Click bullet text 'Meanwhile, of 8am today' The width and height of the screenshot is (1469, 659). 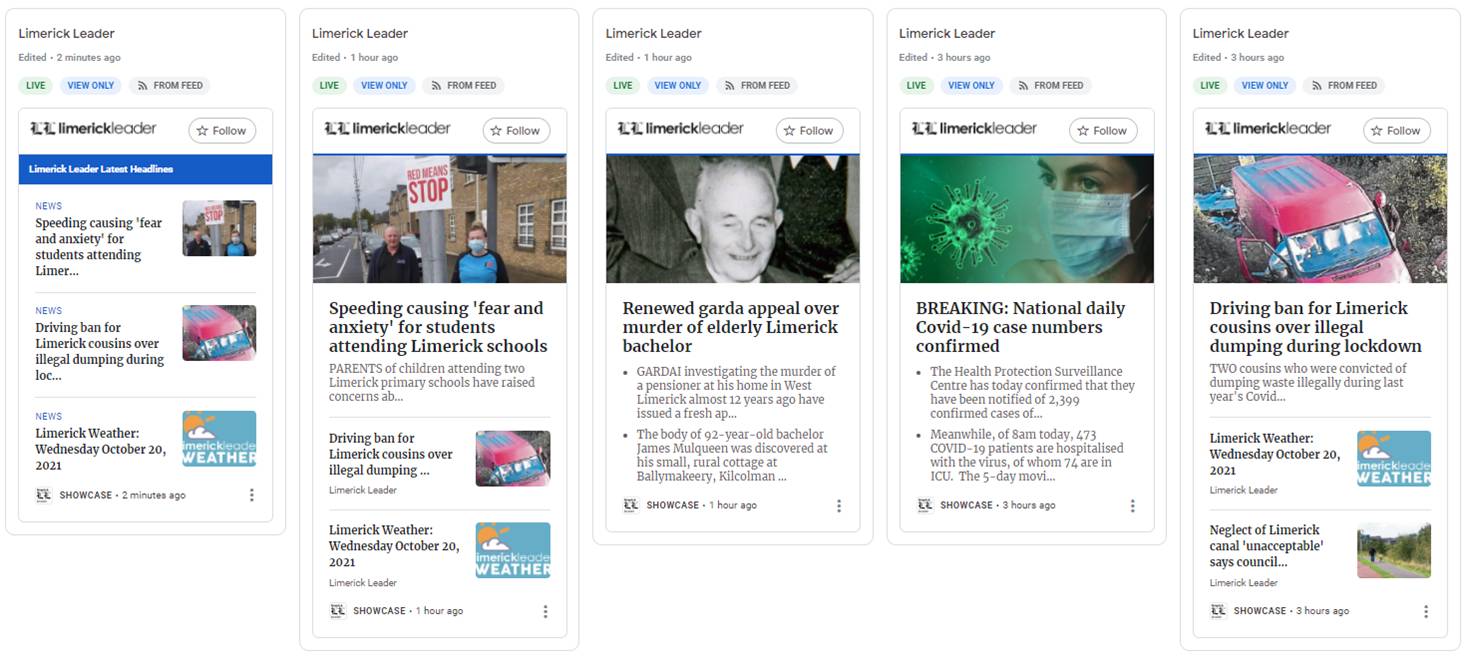(x=1027, y=456)
